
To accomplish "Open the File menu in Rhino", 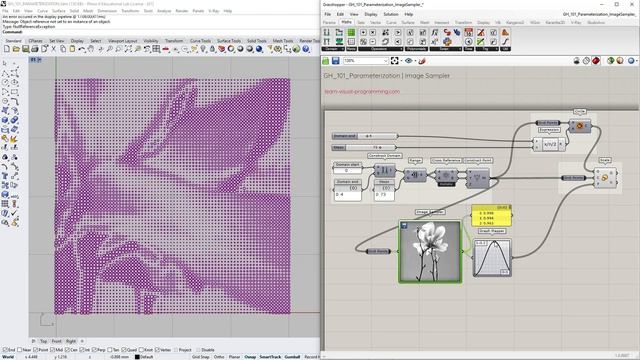I will click(x=5, y=11).
